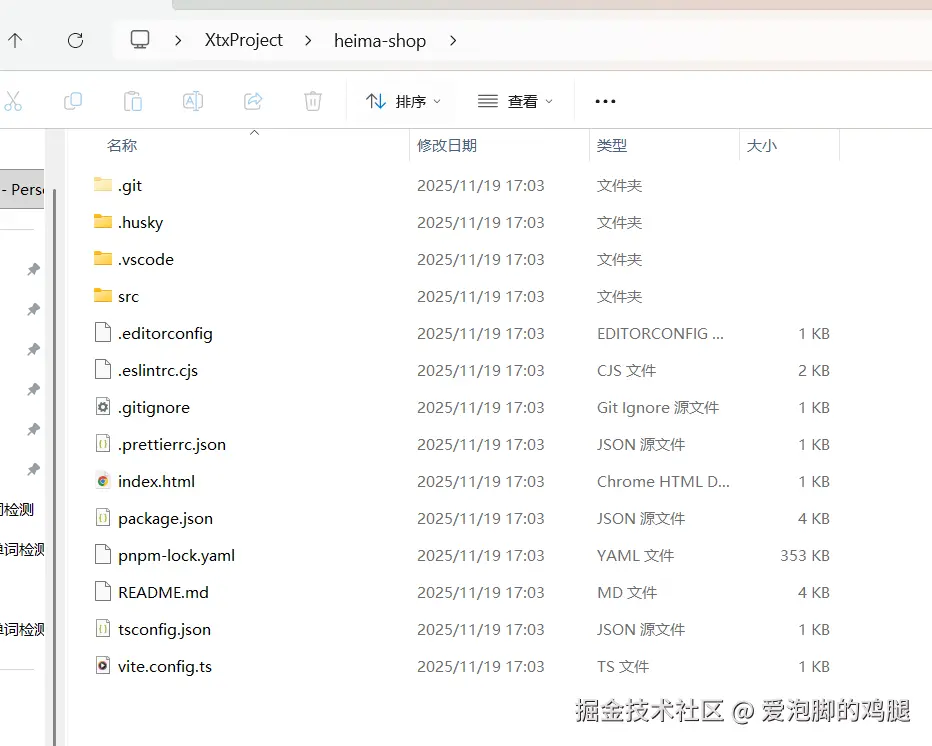Select the README.md file name
This screenshot has height=746, width=932.
pyautogui.click(x=163, y=593)
